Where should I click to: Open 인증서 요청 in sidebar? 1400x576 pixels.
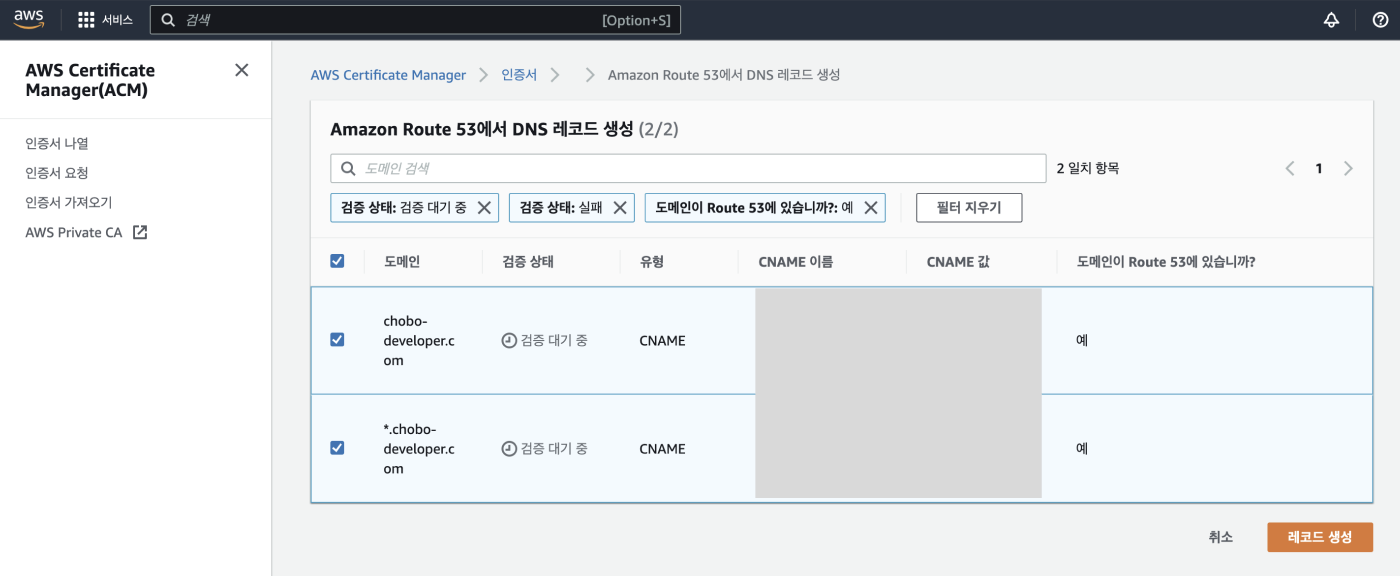57,173
